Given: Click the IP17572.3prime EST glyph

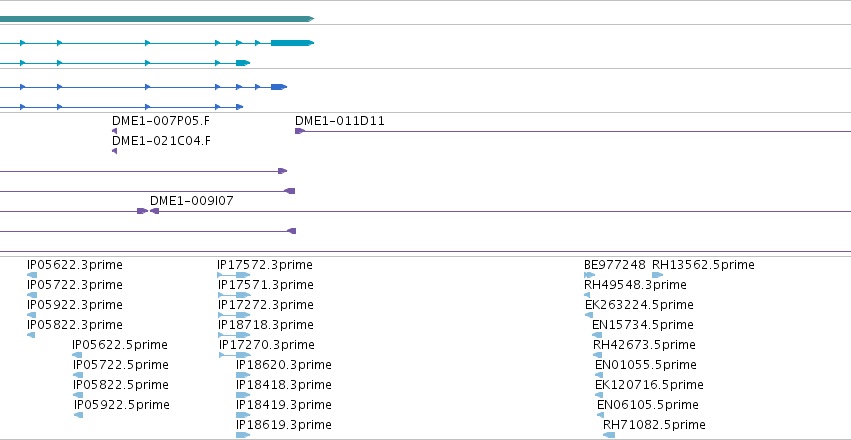Looking at the screenshot, I should tap(233, 275).
